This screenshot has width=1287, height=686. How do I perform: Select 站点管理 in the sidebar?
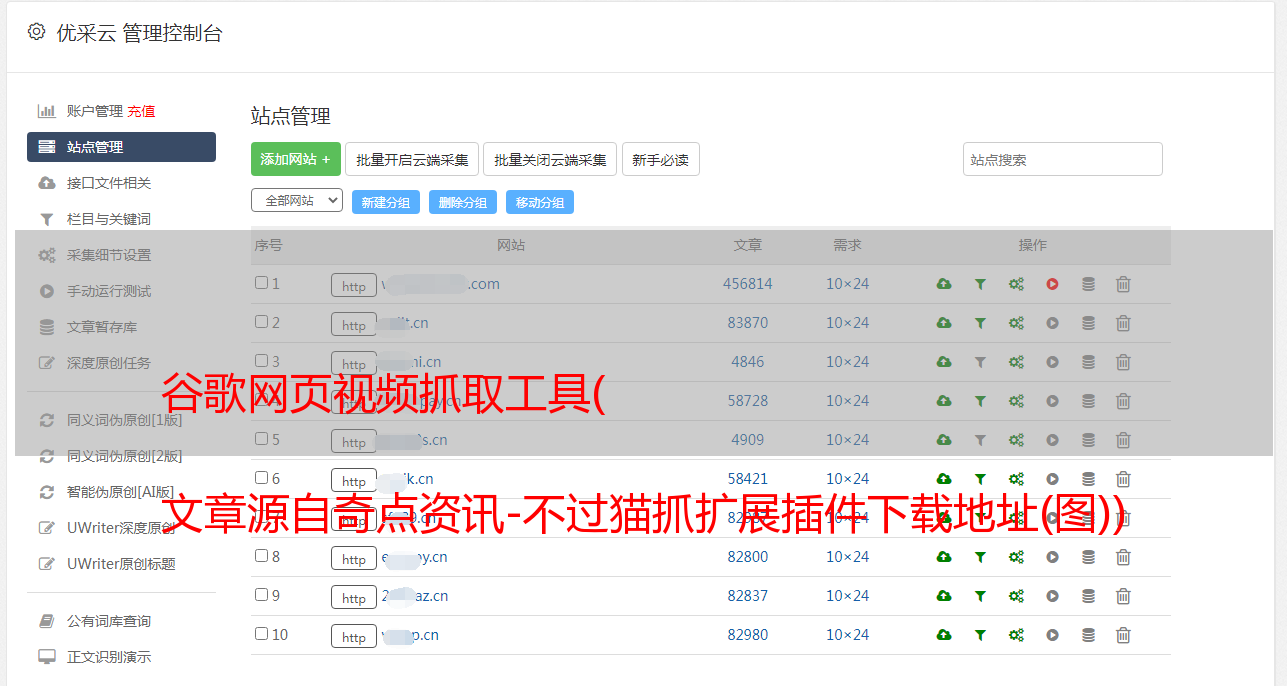(121, 147)
